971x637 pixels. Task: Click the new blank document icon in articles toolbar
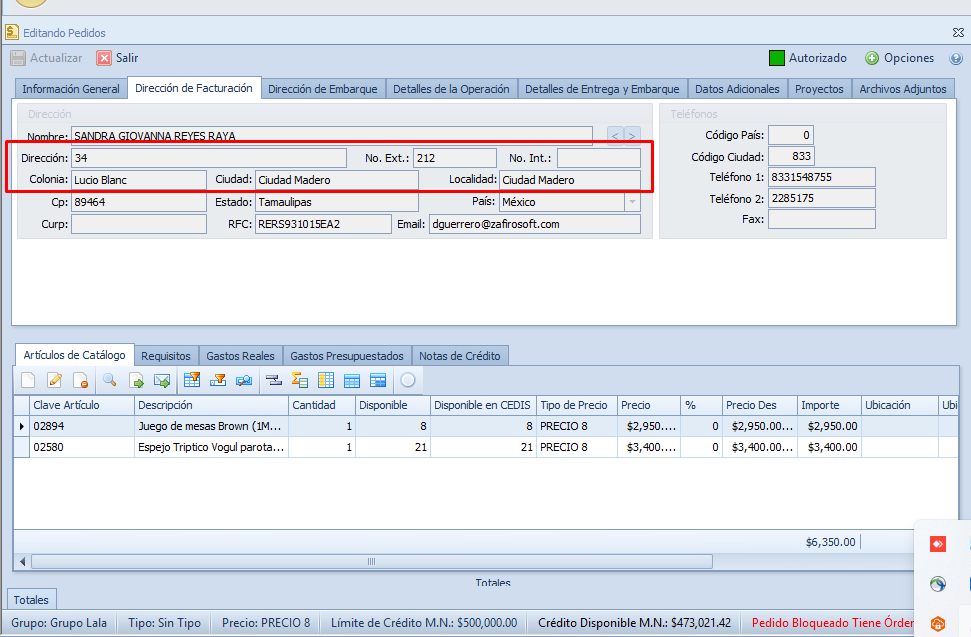pos(28,380)
